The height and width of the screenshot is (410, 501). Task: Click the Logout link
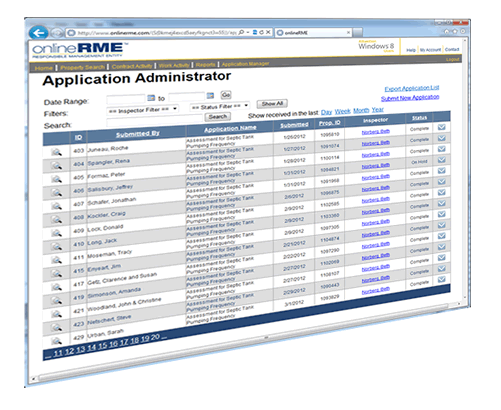(453, 59)
